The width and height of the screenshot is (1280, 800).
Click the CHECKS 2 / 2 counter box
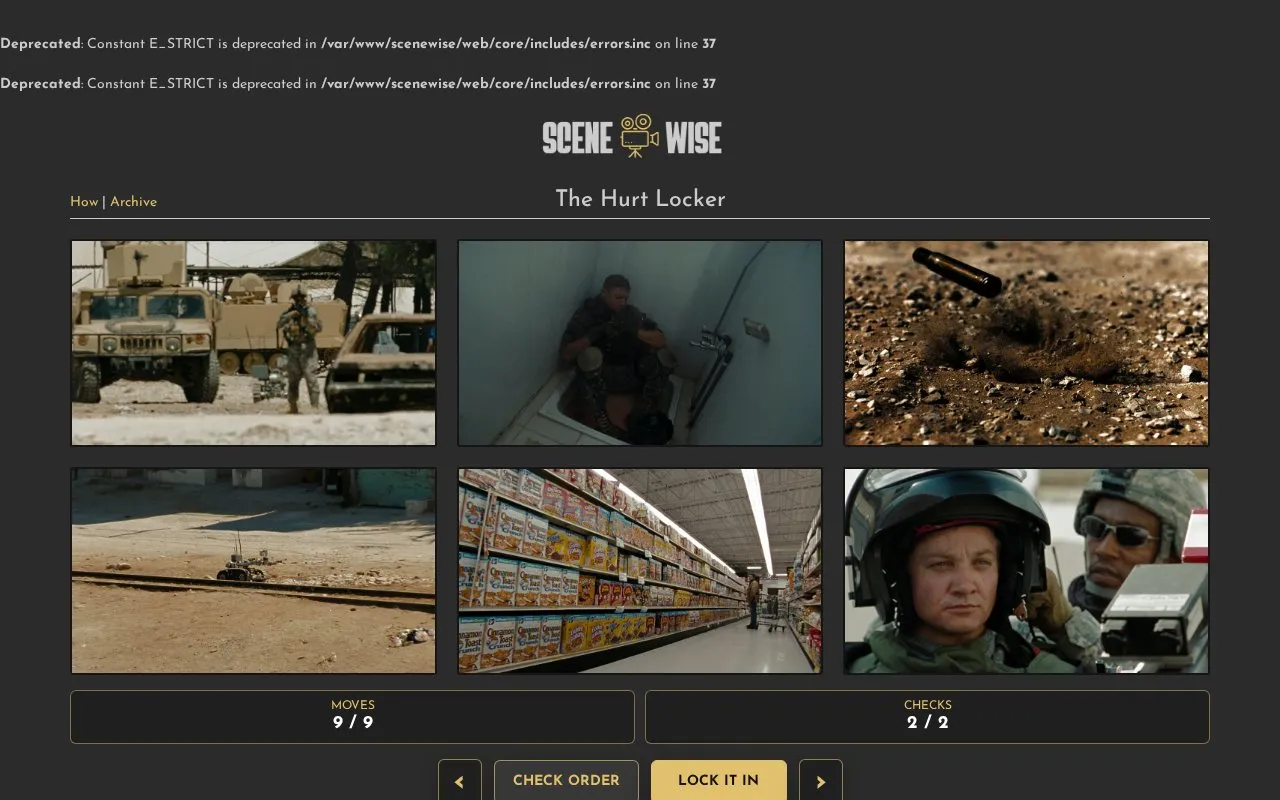pos(927,717)
